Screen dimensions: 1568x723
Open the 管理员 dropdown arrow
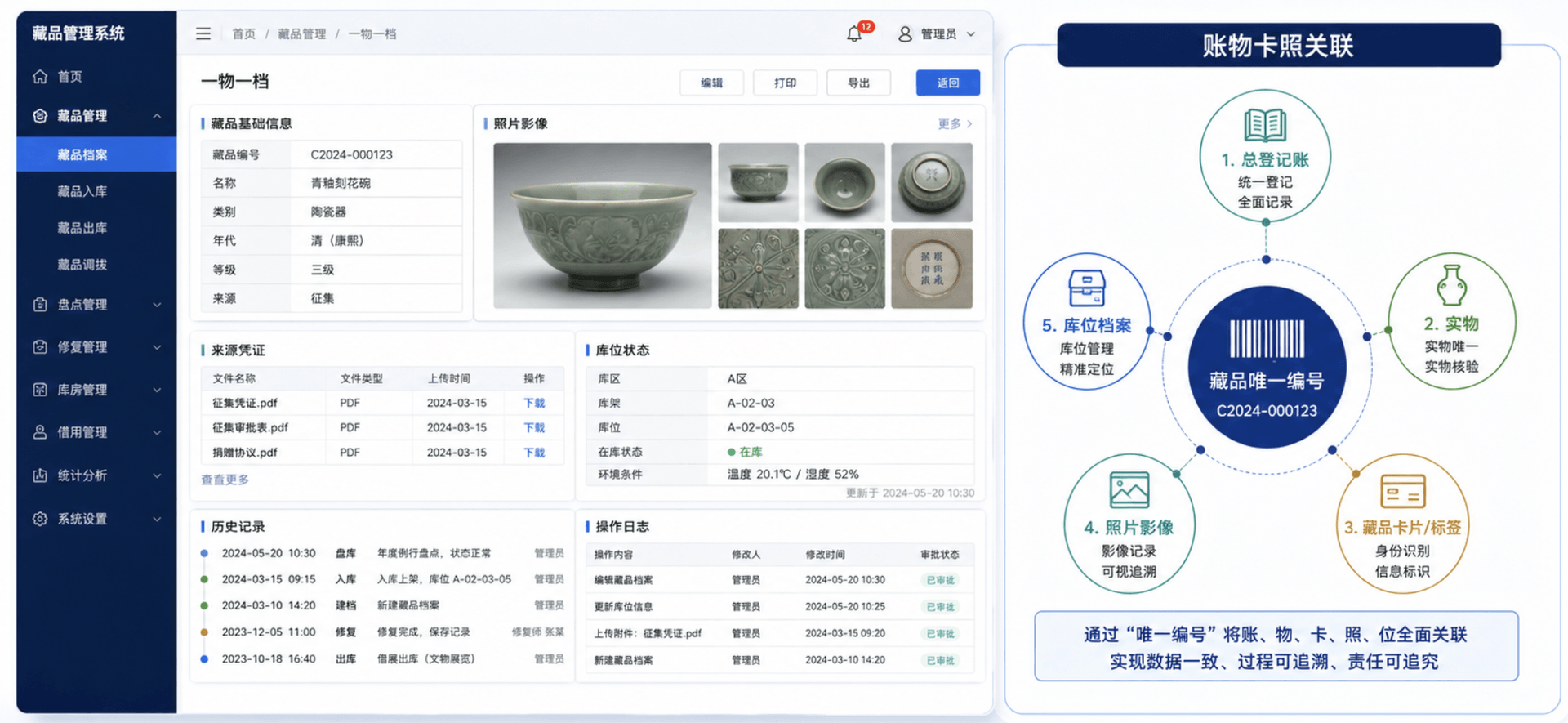tap(971, 34)
